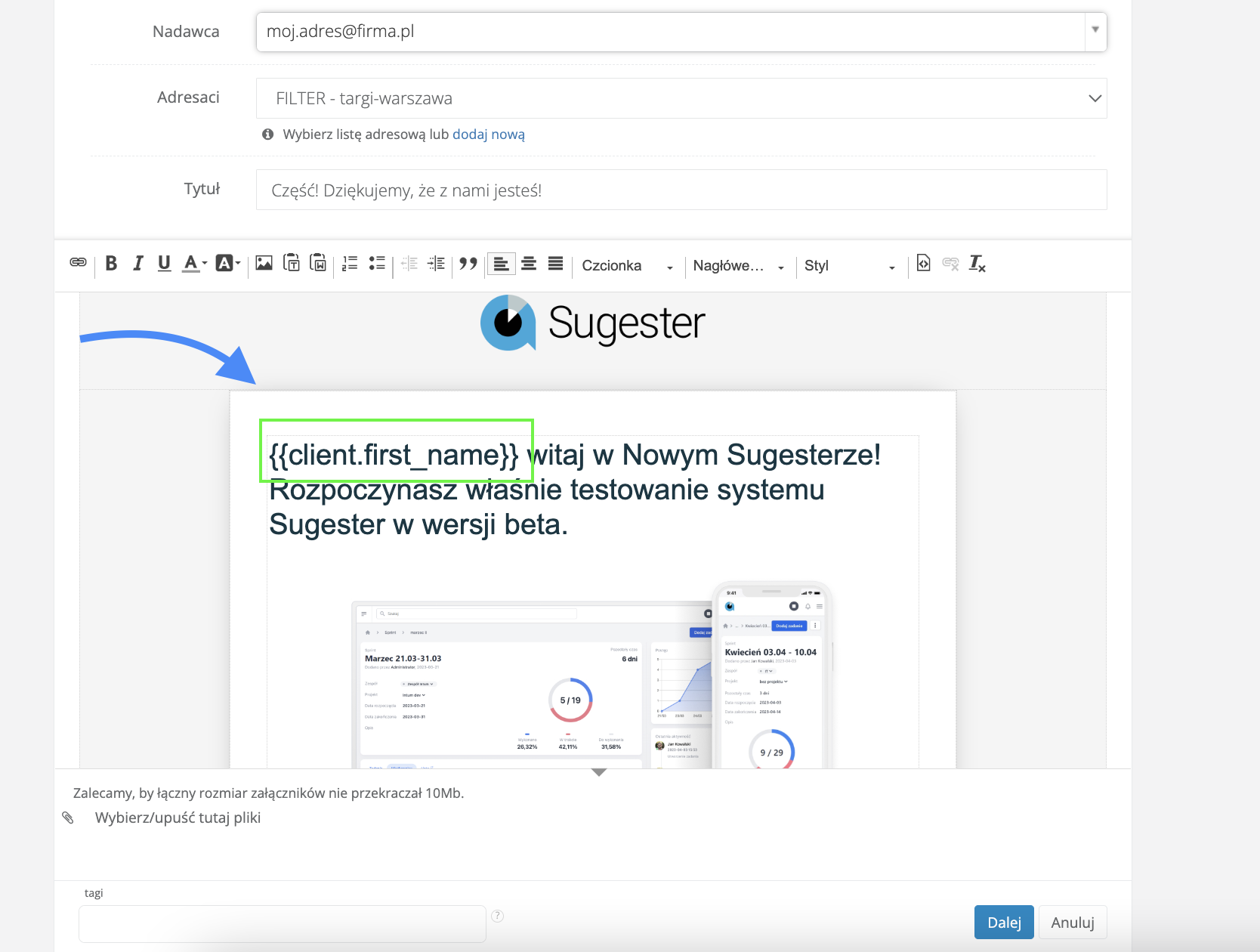
Task: Expand the Adresaci recipient list dropdown
Action: coord(681,98)
